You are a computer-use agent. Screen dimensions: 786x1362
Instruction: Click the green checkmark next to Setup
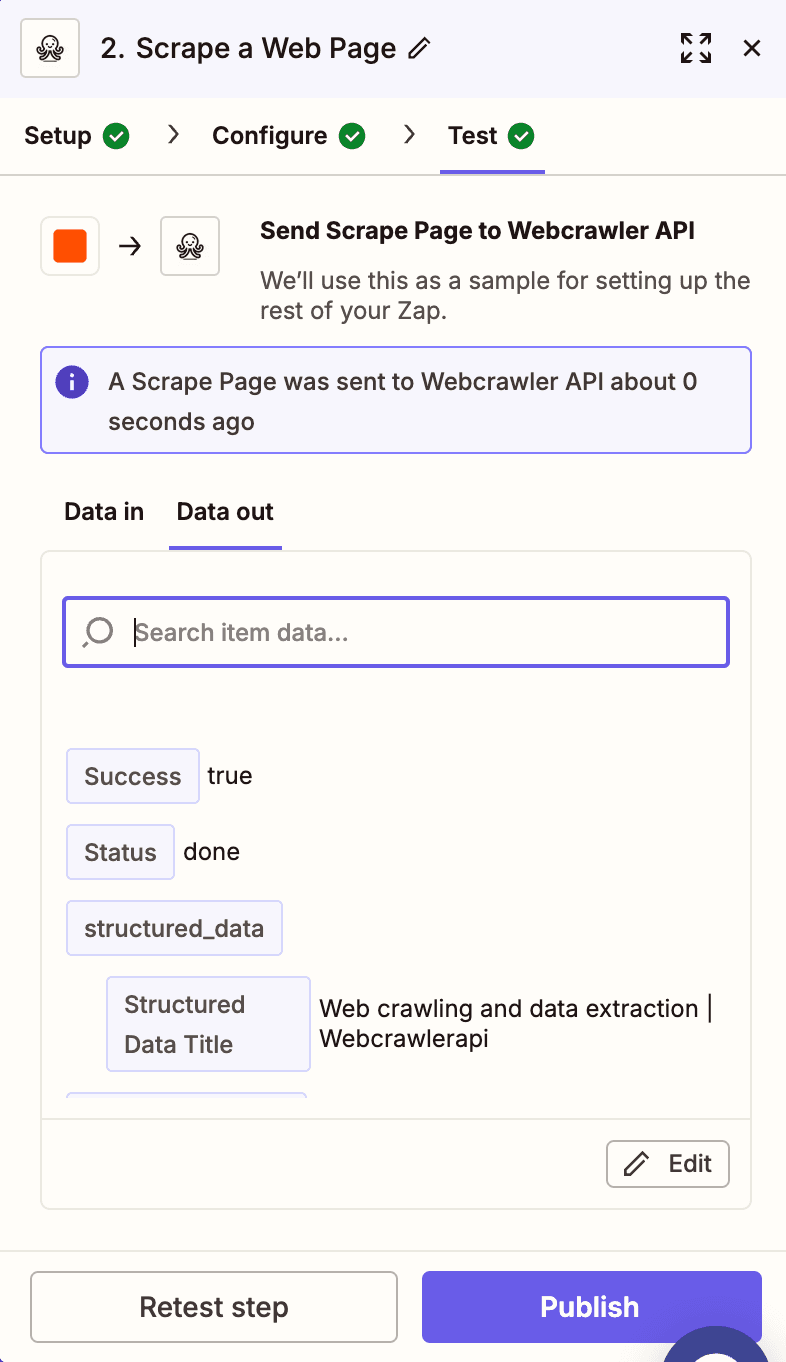(x=116, y=135)
